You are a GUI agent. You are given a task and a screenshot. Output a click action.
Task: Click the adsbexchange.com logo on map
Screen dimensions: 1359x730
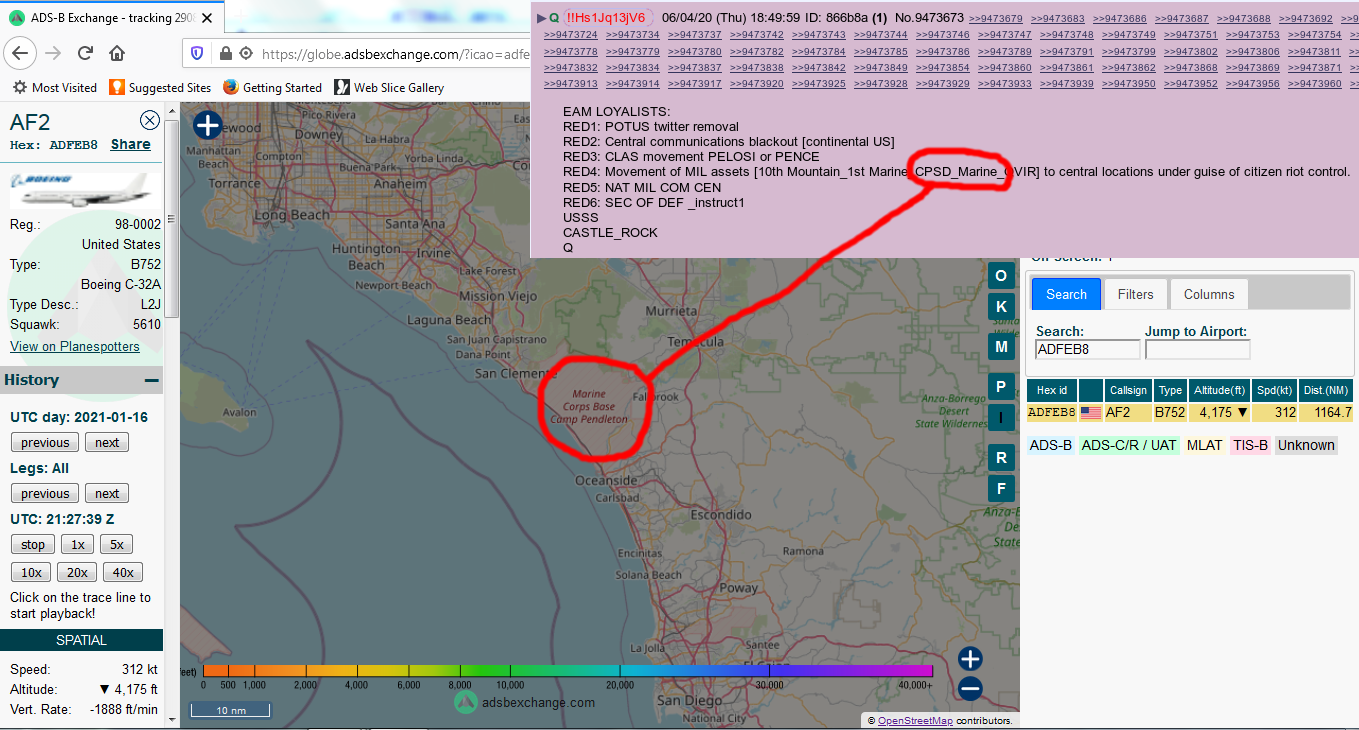(x=524, y=702)
